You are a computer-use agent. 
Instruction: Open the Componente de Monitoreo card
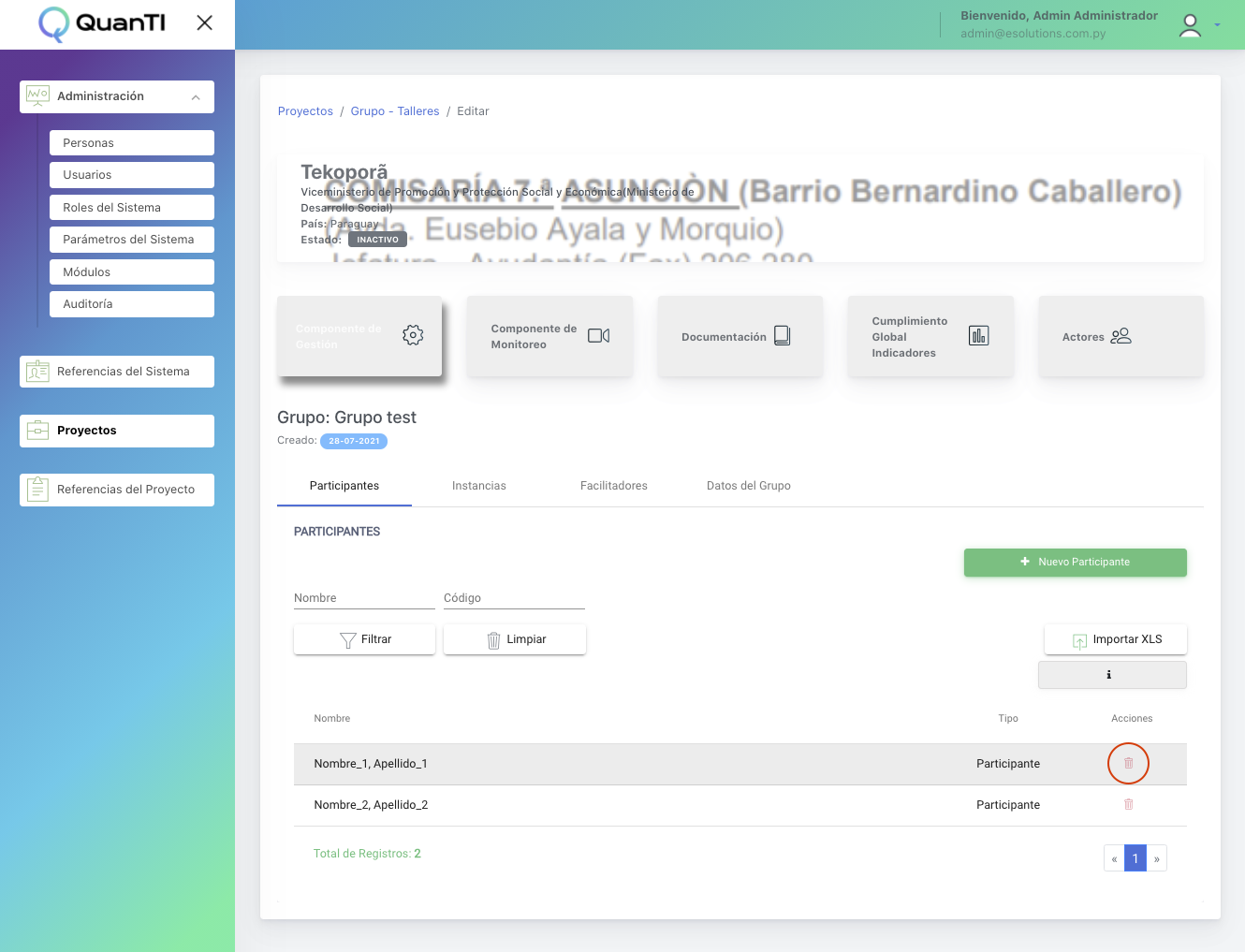[549, 336]
